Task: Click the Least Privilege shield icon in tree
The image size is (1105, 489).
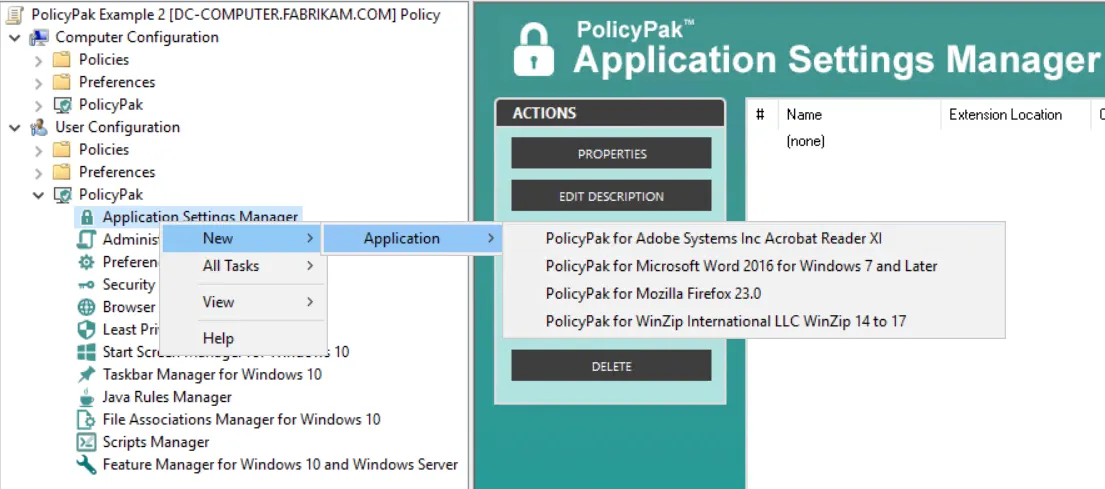Action: tap(86, 329)
